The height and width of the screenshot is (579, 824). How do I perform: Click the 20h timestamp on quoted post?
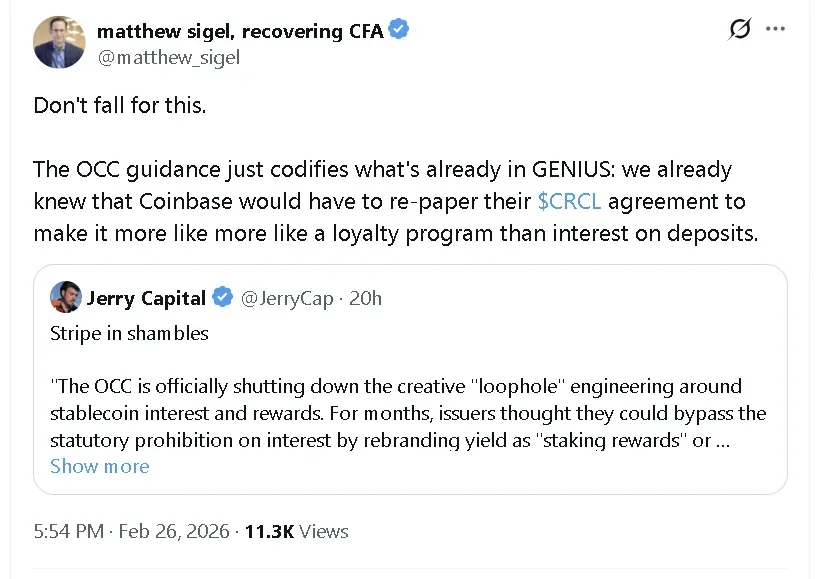point(364,298)
